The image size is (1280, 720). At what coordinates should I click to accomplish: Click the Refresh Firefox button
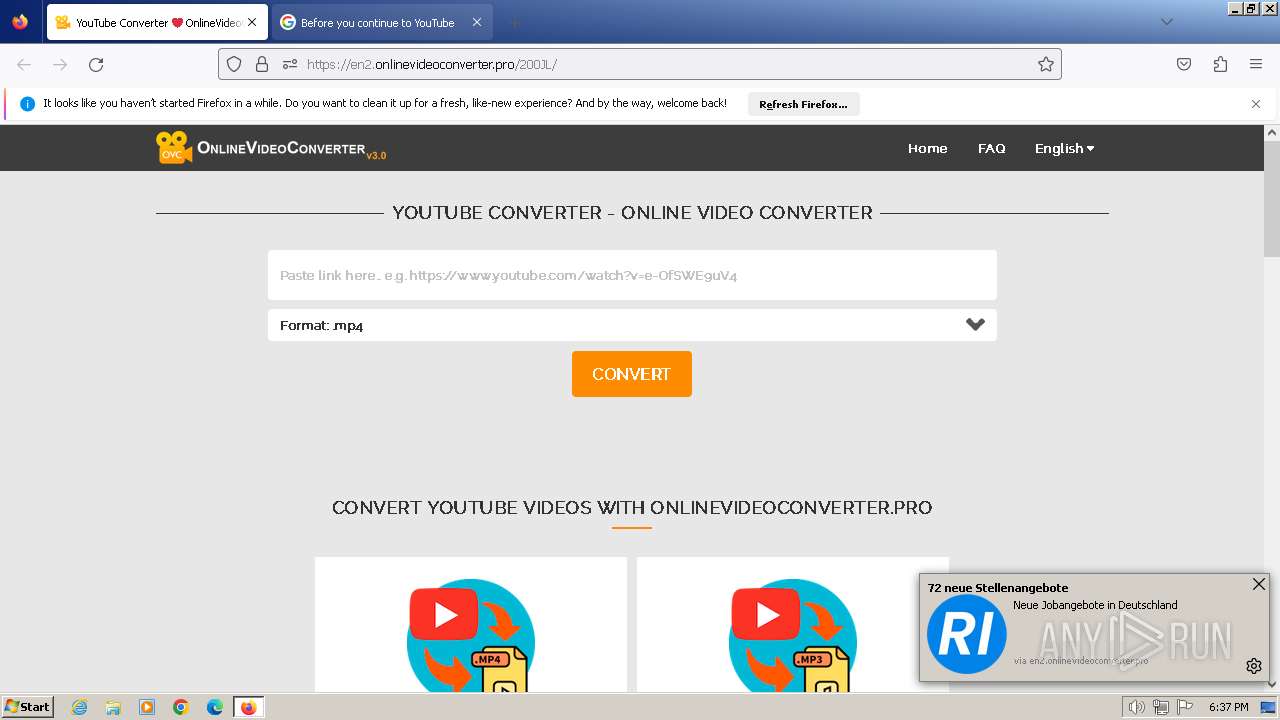pyautogui.click(x=803, y=104)
